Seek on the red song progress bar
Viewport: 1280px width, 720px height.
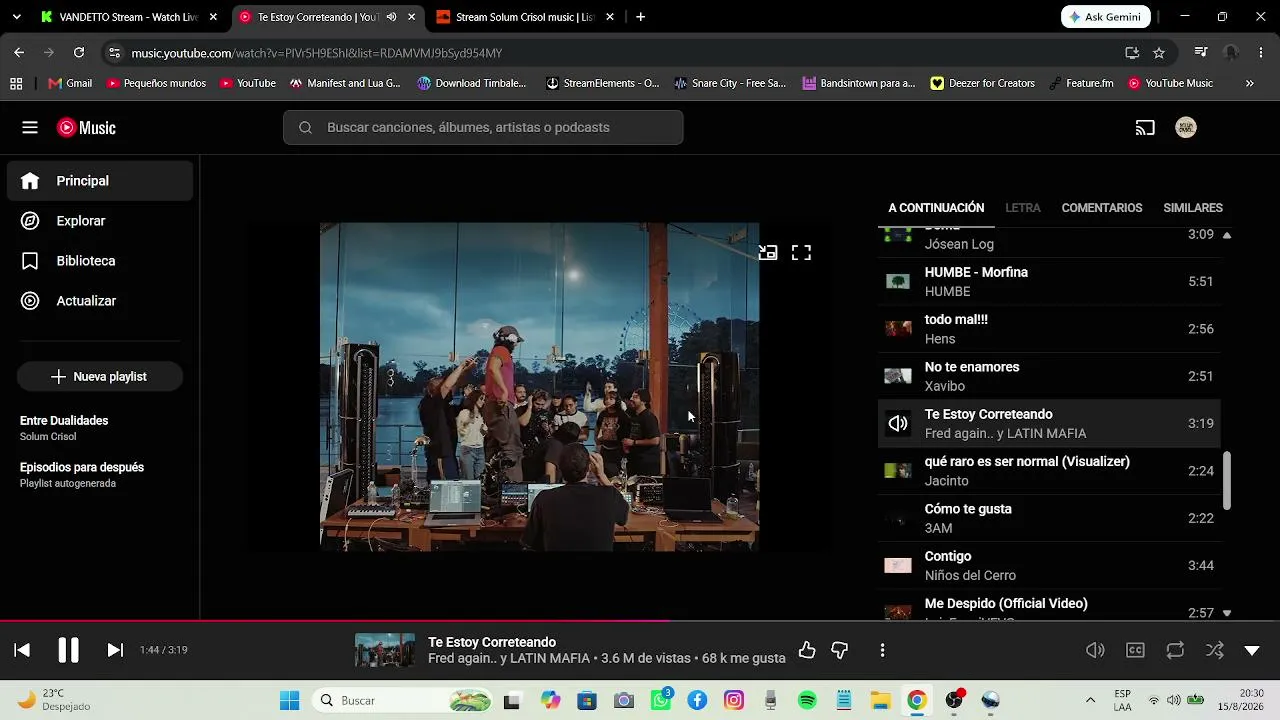[x=640, y=621]
